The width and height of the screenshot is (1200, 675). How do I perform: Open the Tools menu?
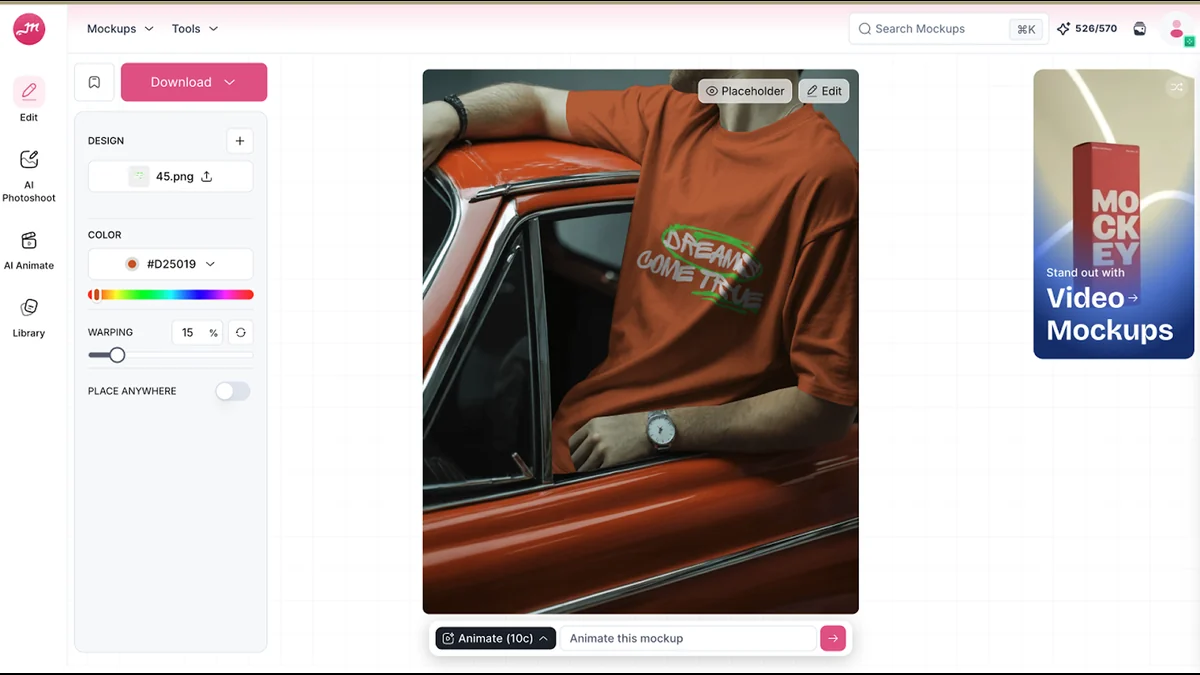click(x=195, y=29)
